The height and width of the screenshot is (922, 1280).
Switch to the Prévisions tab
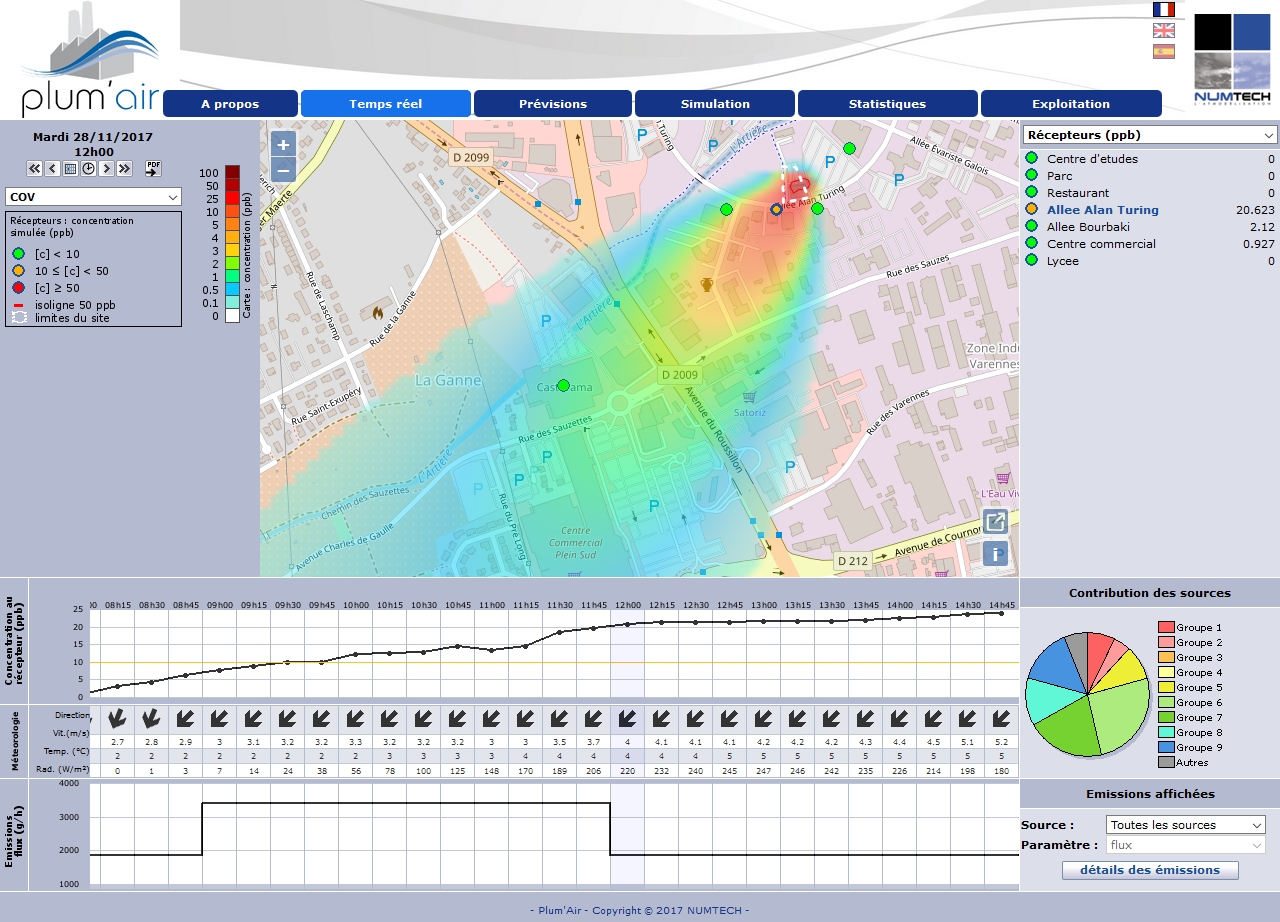(553, 104)
